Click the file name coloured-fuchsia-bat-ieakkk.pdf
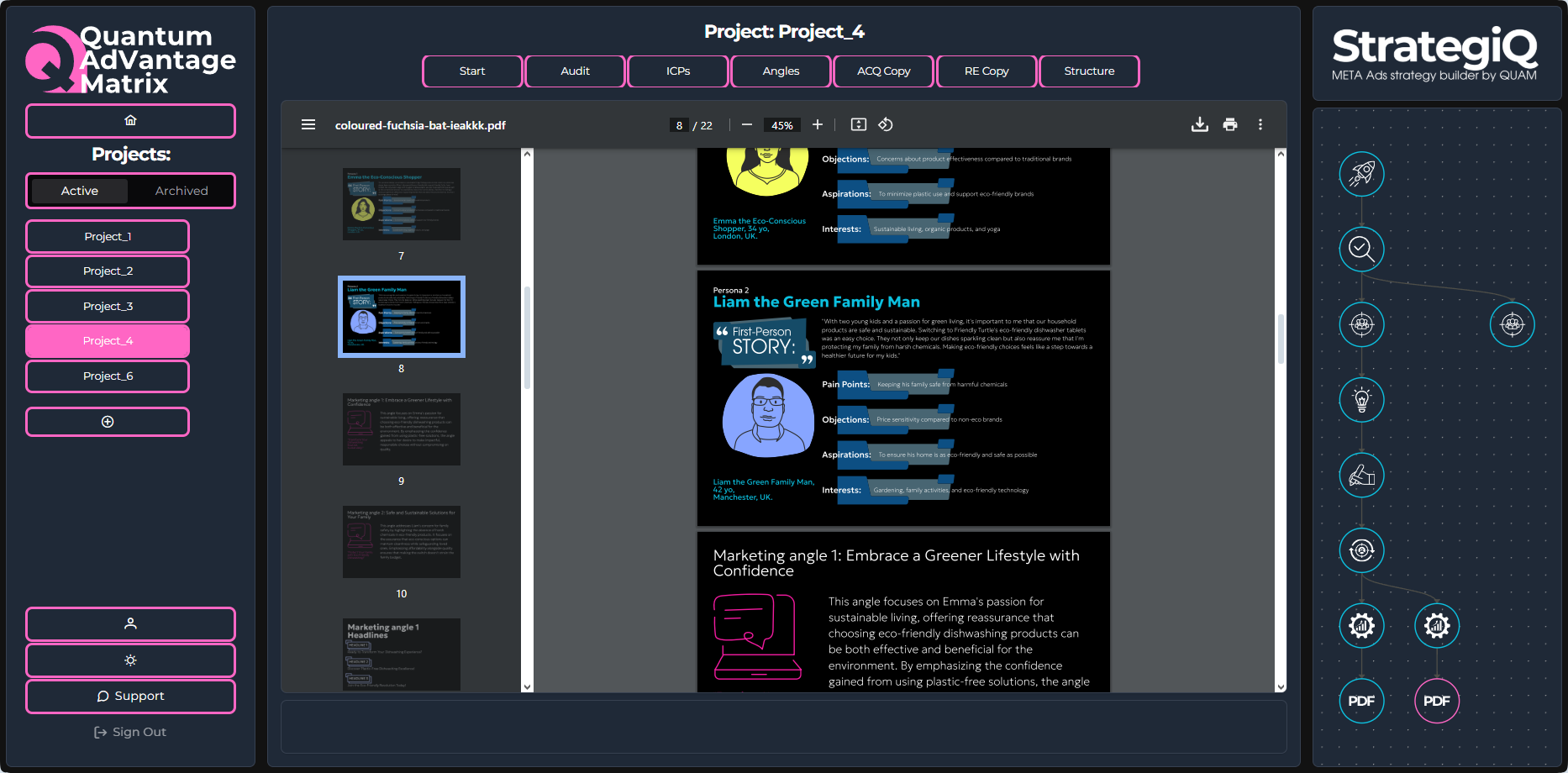The width and height of the screenshot is (1568, 773). point(420,125)
